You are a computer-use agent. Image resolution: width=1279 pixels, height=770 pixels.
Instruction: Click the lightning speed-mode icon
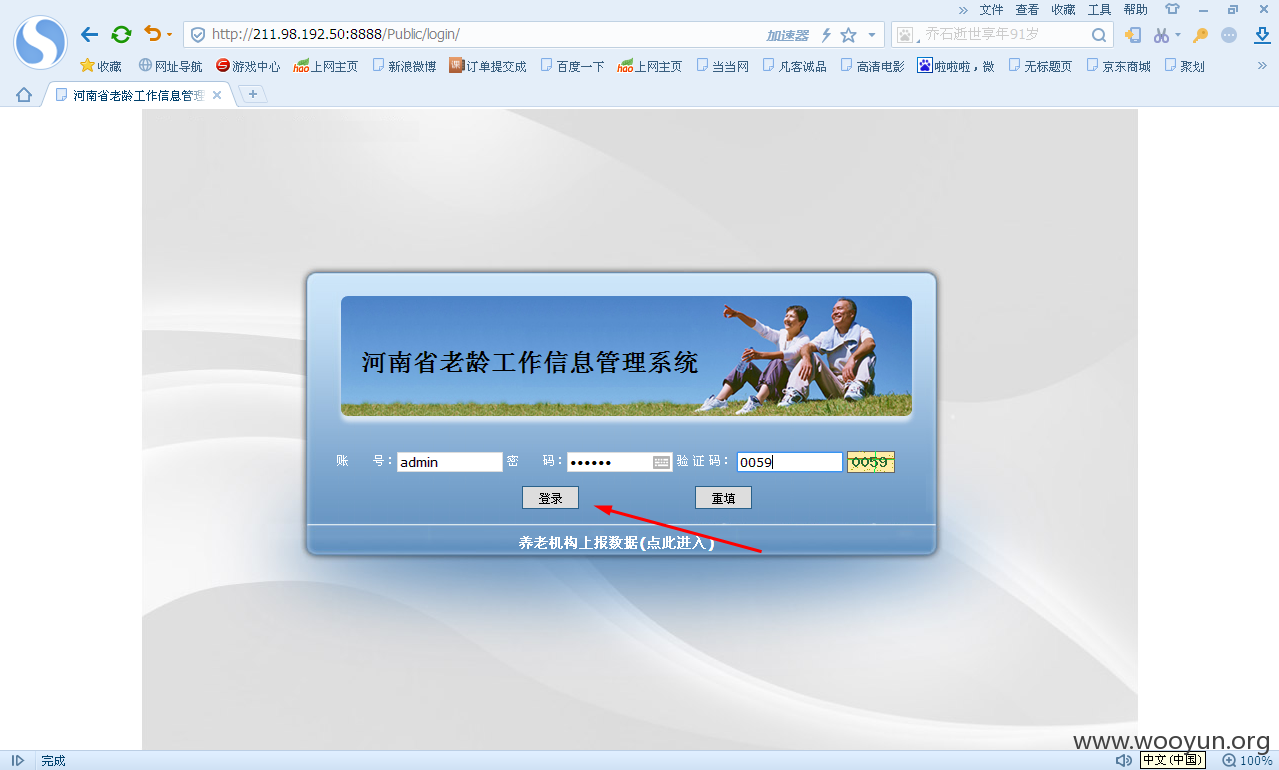pos(826,35)
